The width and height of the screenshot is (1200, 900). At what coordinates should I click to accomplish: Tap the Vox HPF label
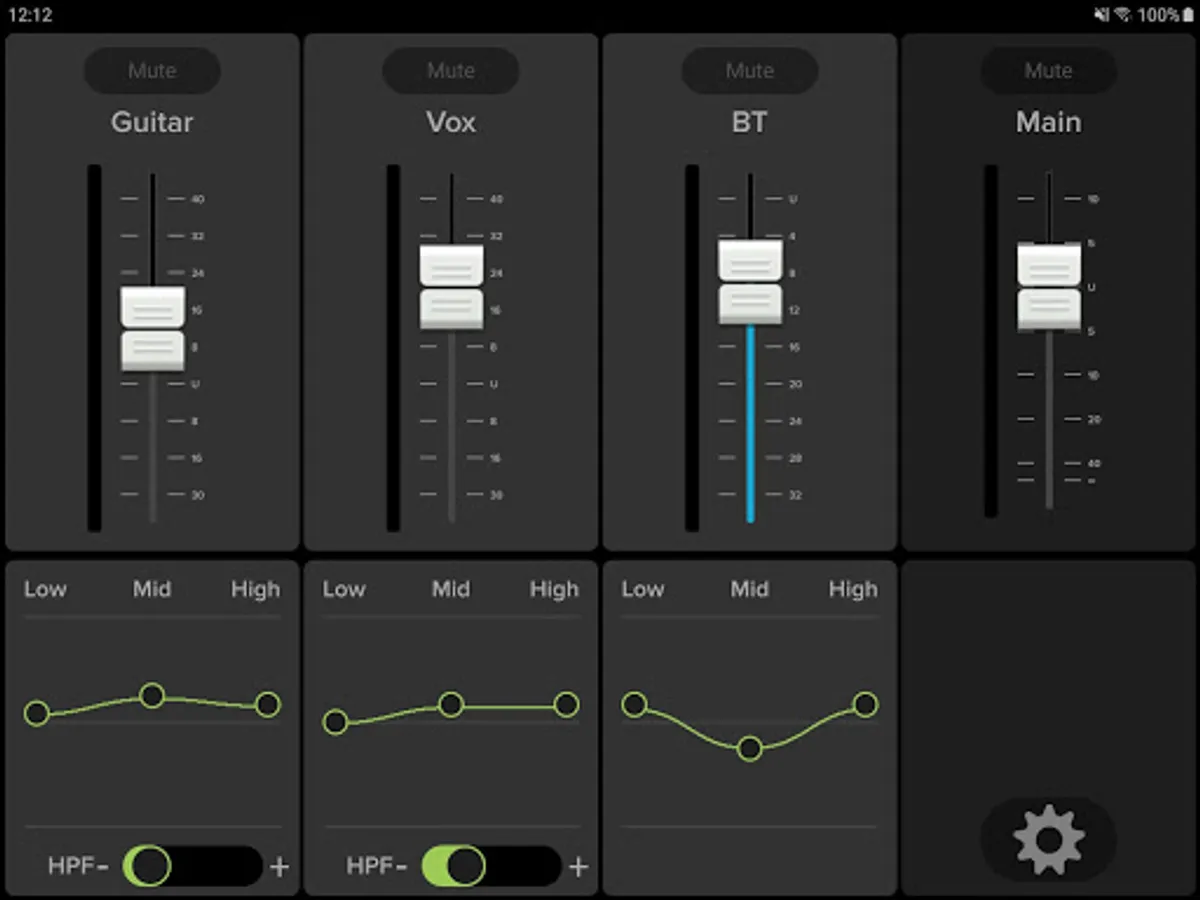[369, 866]
